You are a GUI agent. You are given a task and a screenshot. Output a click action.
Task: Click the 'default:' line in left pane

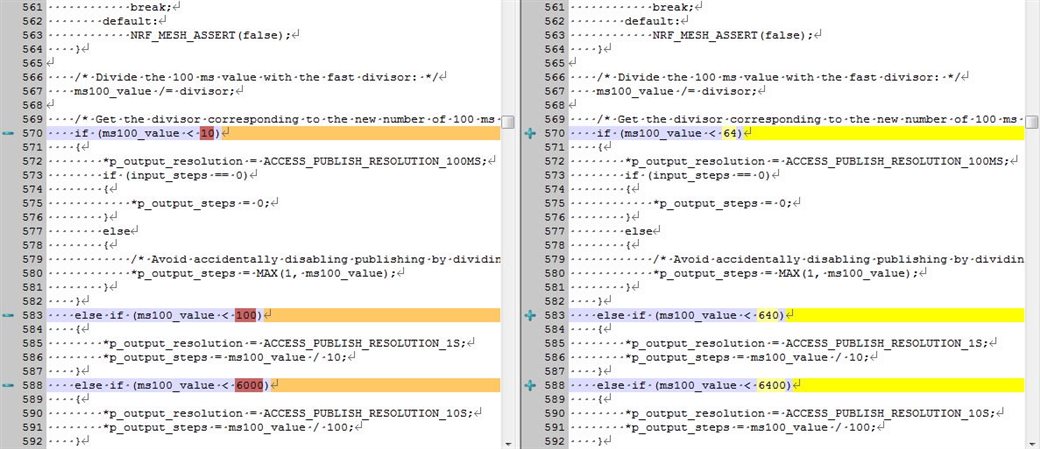click(x=130, y=21)
